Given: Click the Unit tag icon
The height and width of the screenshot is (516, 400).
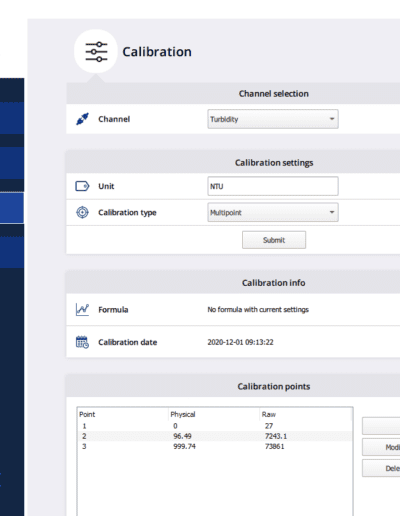Looking at the screenshot, I should pyautogui.click(x=82, y=186).
